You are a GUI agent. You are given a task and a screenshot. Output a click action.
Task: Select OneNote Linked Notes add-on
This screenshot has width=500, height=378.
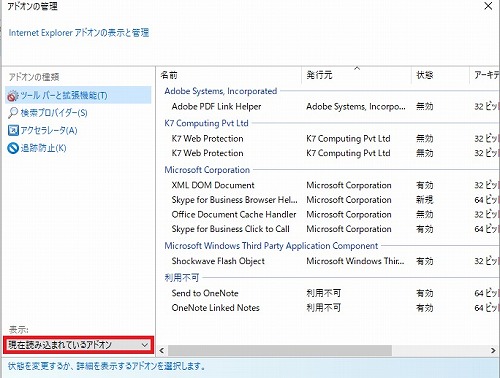point(215,308)
